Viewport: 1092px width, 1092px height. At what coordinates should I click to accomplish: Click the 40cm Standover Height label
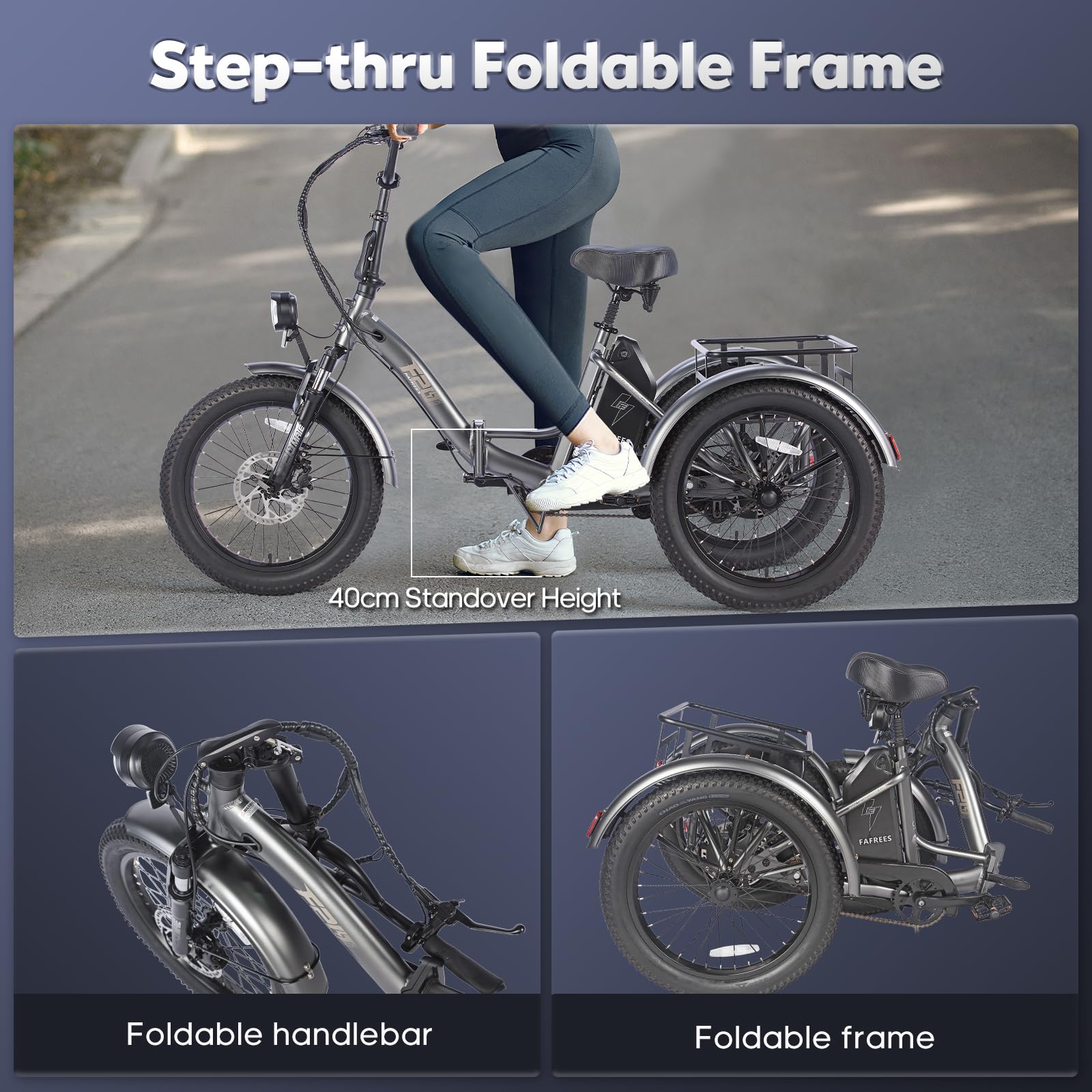[475, 599]
